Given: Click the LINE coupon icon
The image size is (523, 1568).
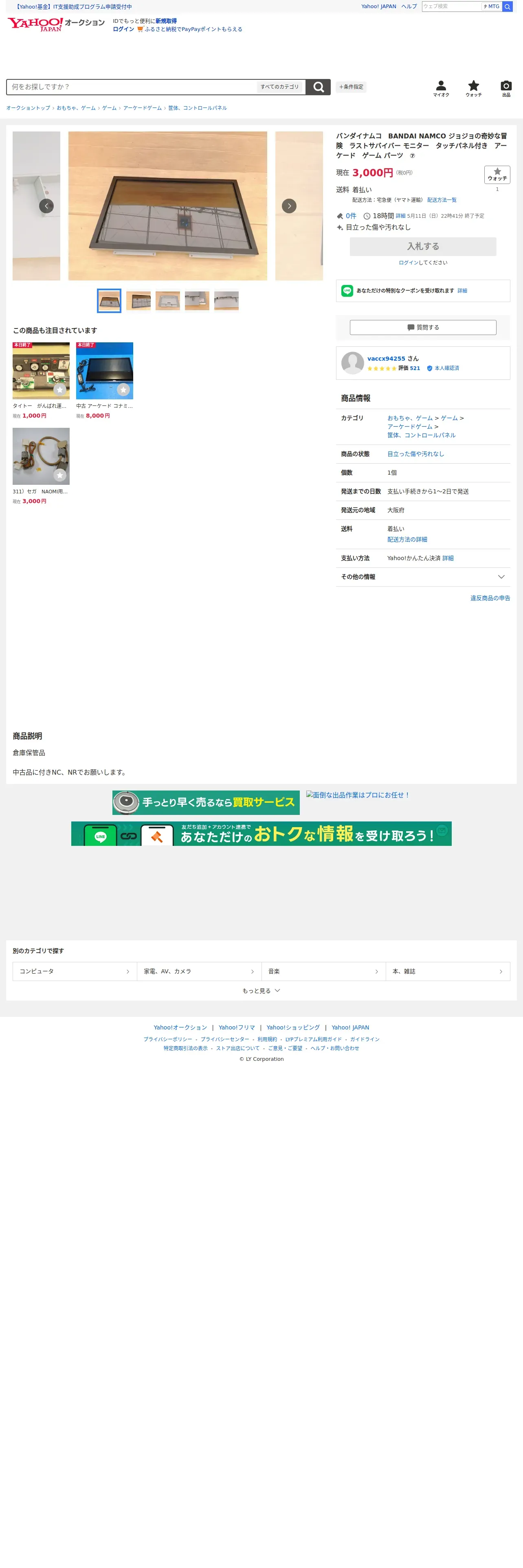Looking at the screenshot, I should (347, 291).
